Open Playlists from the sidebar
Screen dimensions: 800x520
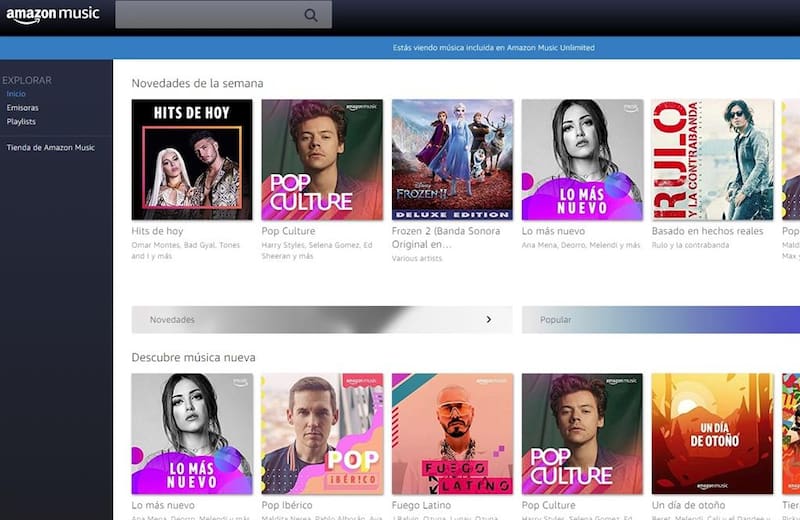coord(21,122)
